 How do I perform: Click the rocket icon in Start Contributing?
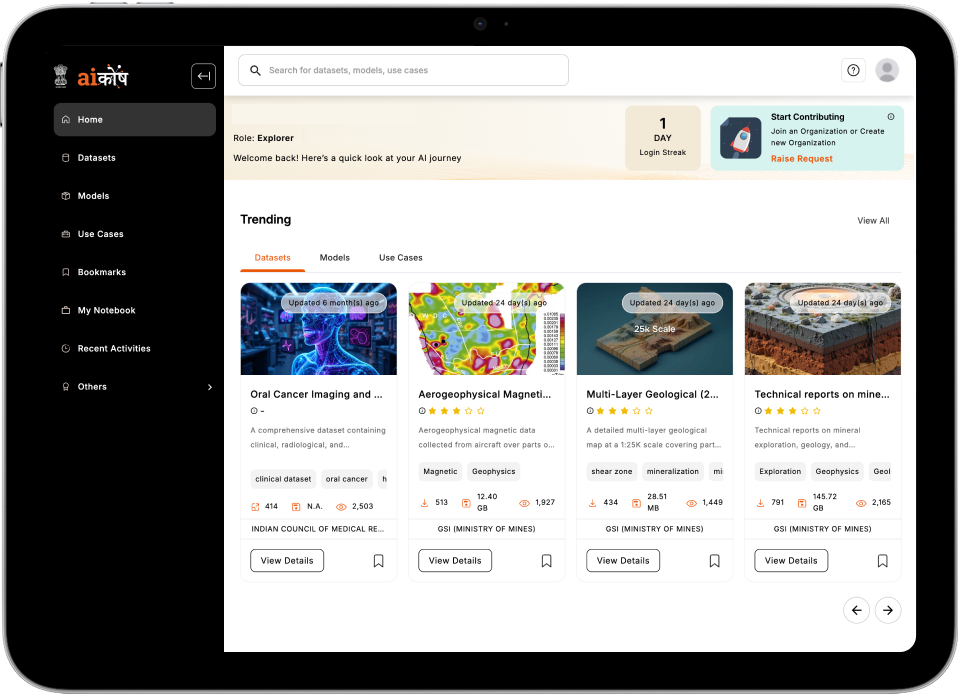tap(740, 138)
